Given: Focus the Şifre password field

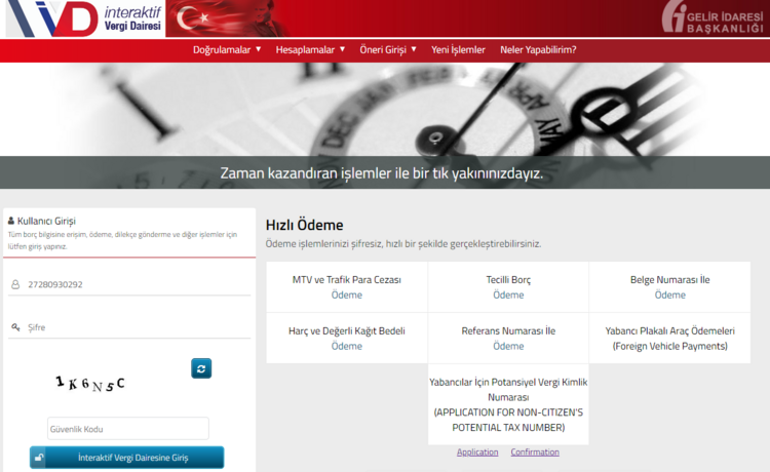Looking at the screenshot, I should (x=135, y=327).
